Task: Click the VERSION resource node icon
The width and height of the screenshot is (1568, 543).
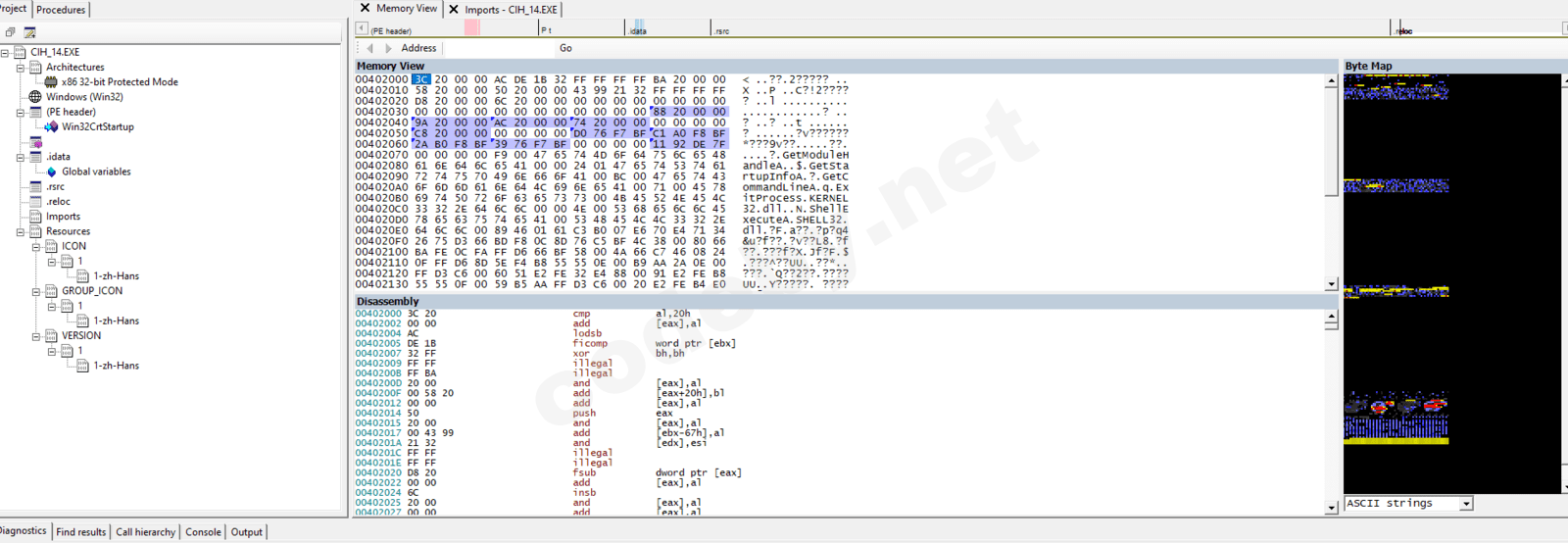Action: click(x=51, y=335)
